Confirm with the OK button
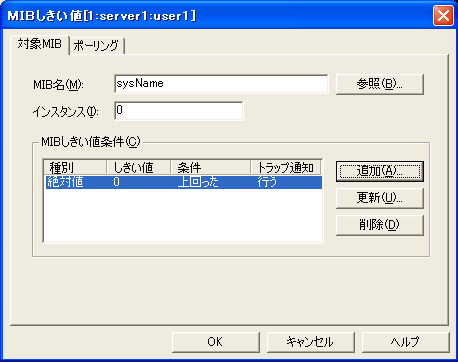The width and height of the screenshot is (458, 362). click(x=216, y=342)
